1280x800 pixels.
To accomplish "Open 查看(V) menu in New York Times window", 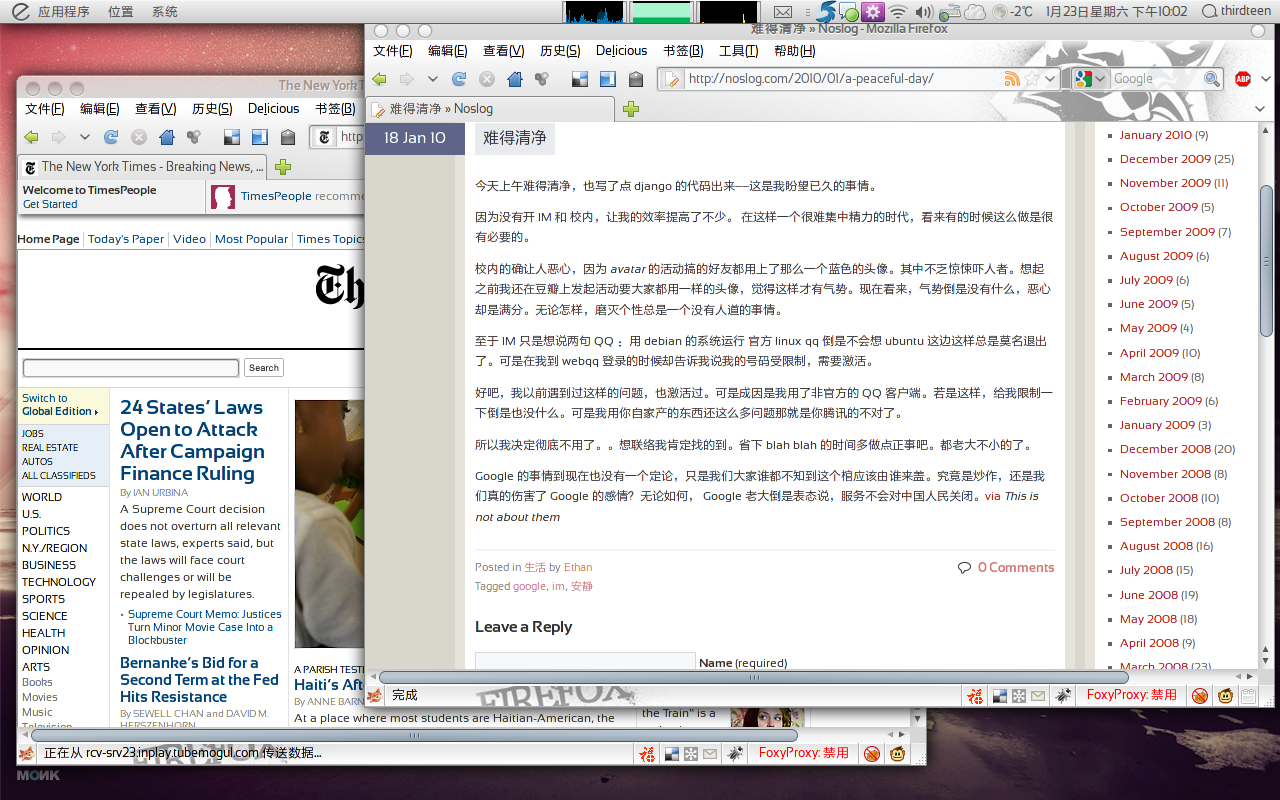I will (155, 109).
